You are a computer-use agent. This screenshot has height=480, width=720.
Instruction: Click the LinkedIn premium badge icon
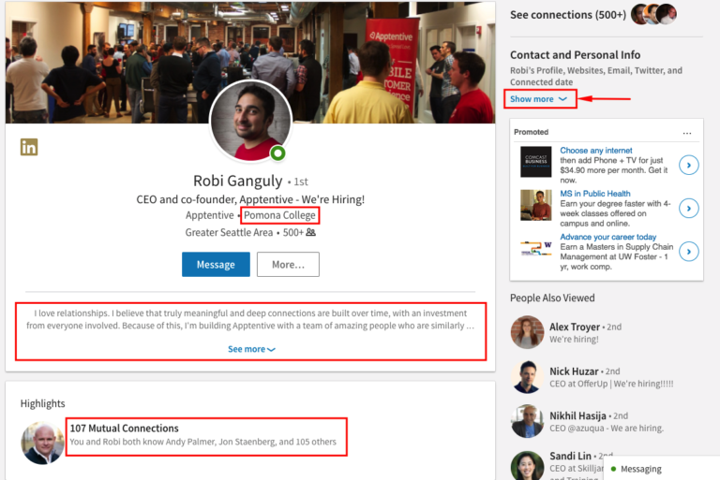29,147
